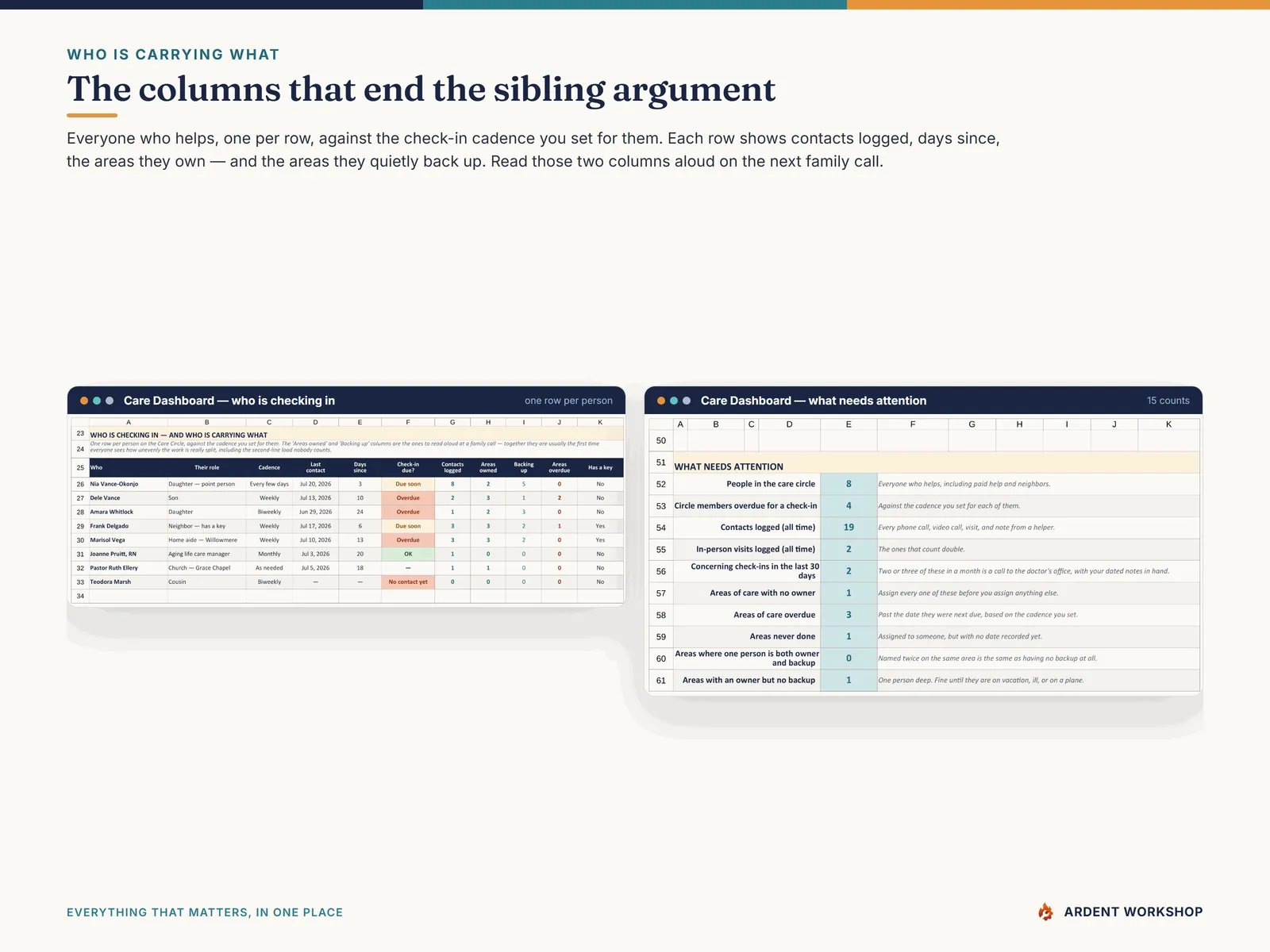This screenshot has width=1270, height=952.
Task: Click row header 57 in attention sheet
Action: 661,593
